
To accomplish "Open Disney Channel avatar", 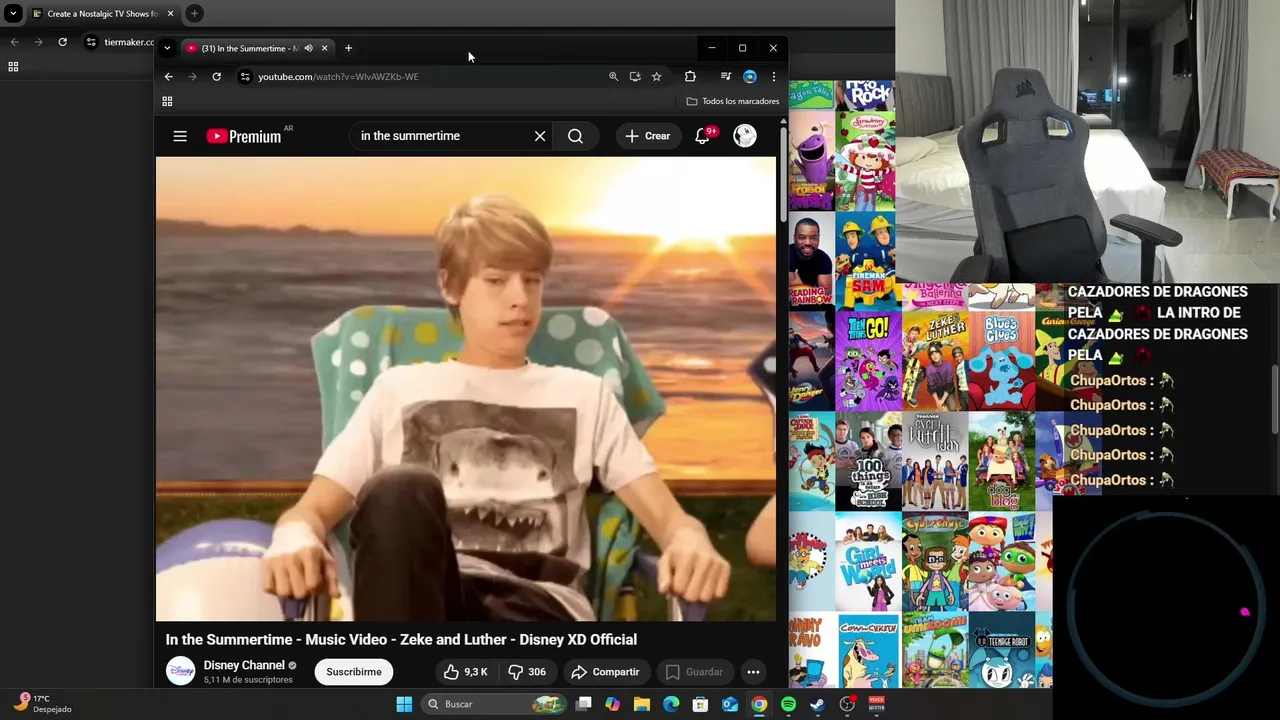I will tap(181, 671).
